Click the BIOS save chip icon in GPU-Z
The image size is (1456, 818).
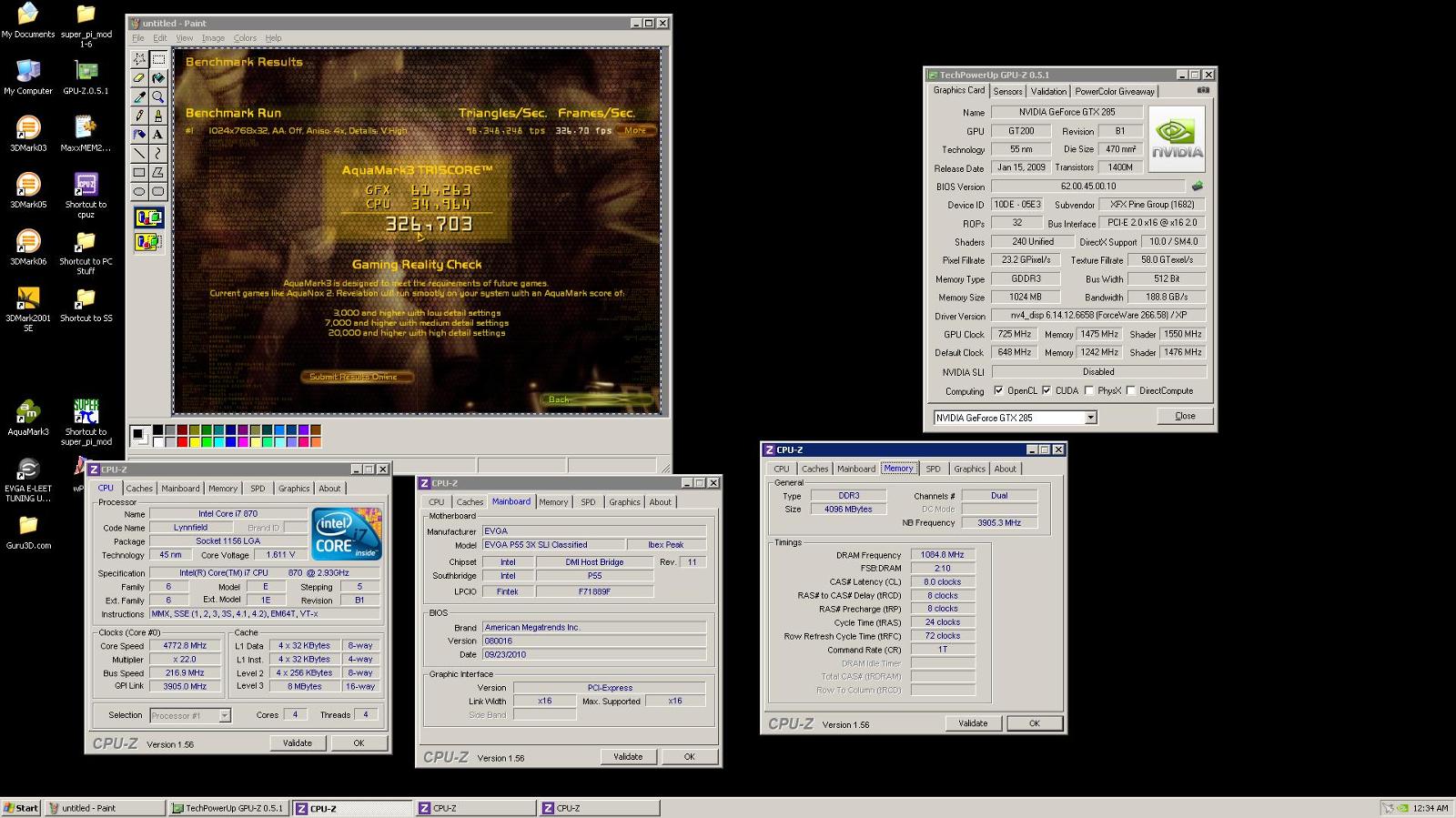(1198, 186)
